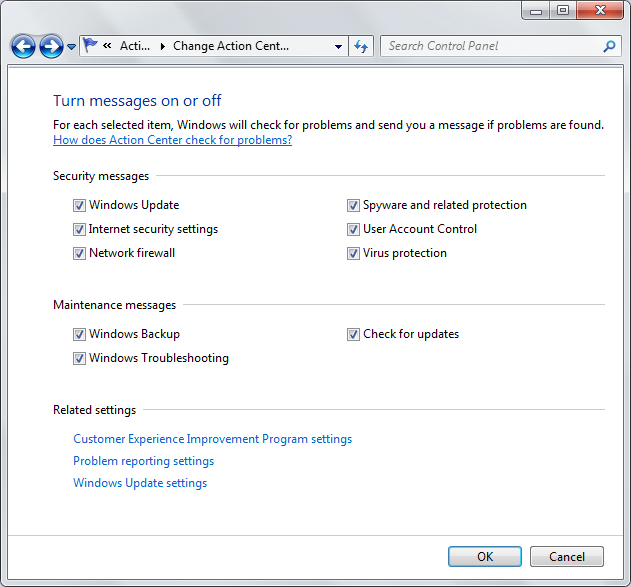
Task: Open Problem reporting settings
Action: click(x=144, y=461)
